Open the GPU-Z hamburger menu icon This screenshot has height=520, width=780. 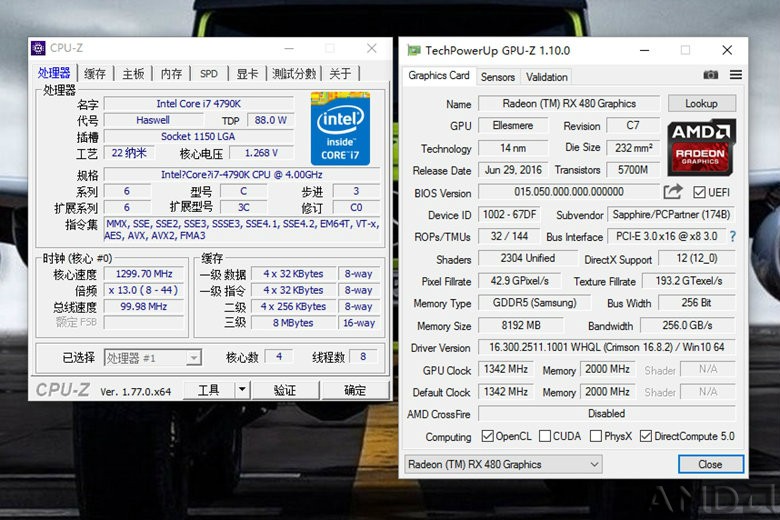click(x=736, y=75)
